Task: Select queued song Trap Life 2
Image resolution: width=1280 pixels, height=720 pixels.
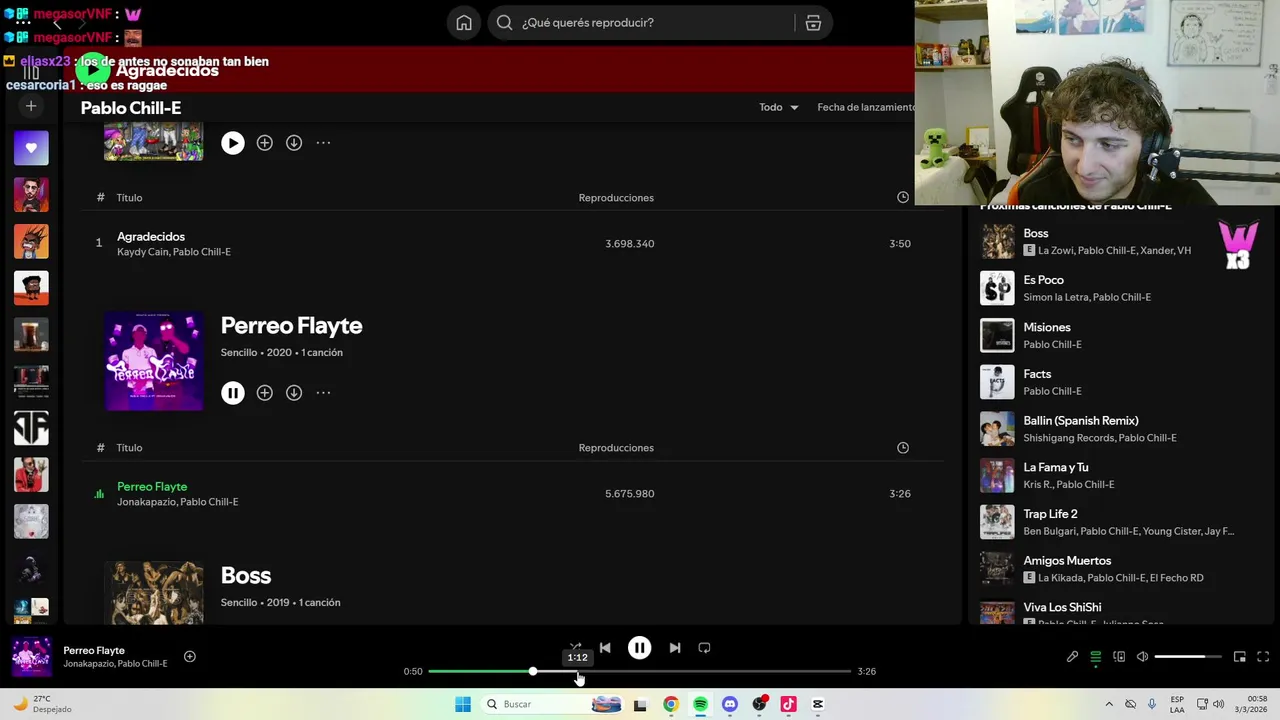Action: [1114, 522]
